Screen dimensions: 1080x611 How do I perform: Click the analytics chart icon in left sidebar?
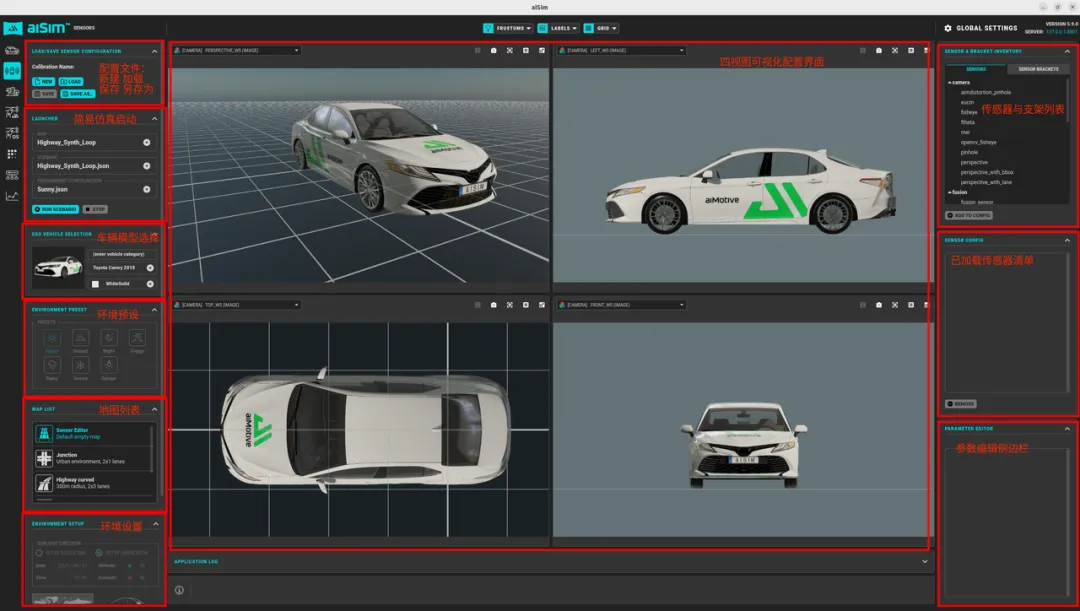coord(12,196)
